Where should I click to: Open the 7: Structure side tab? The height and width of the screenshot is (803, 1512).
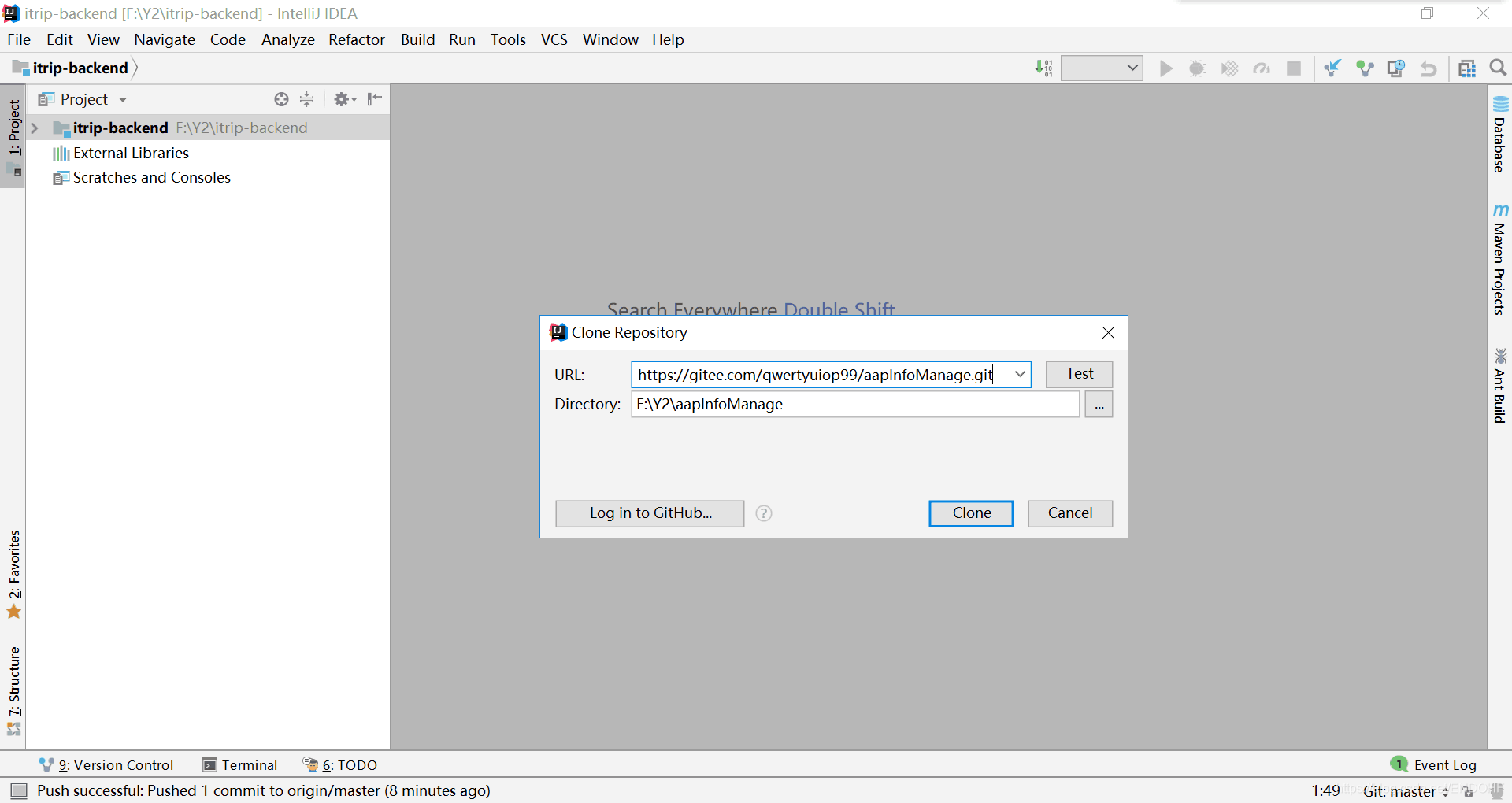click(13, 691)
